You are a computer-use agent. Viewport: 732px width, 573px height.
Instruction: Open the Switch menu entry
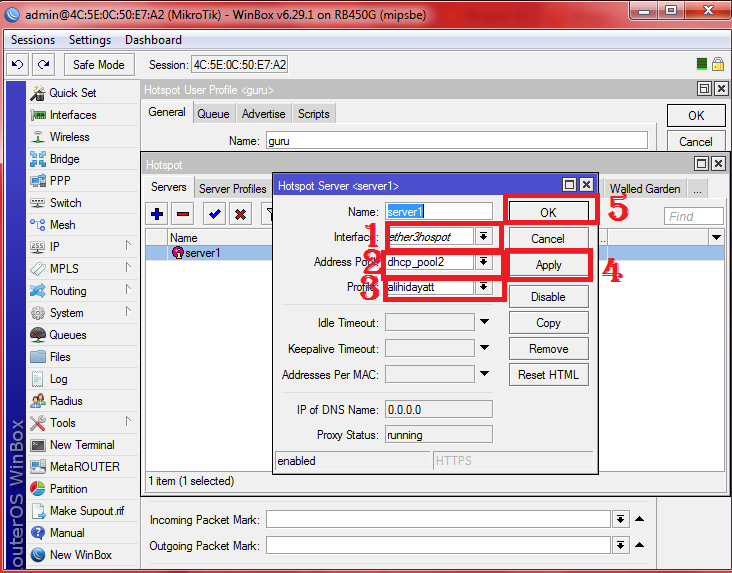[83, 203]
